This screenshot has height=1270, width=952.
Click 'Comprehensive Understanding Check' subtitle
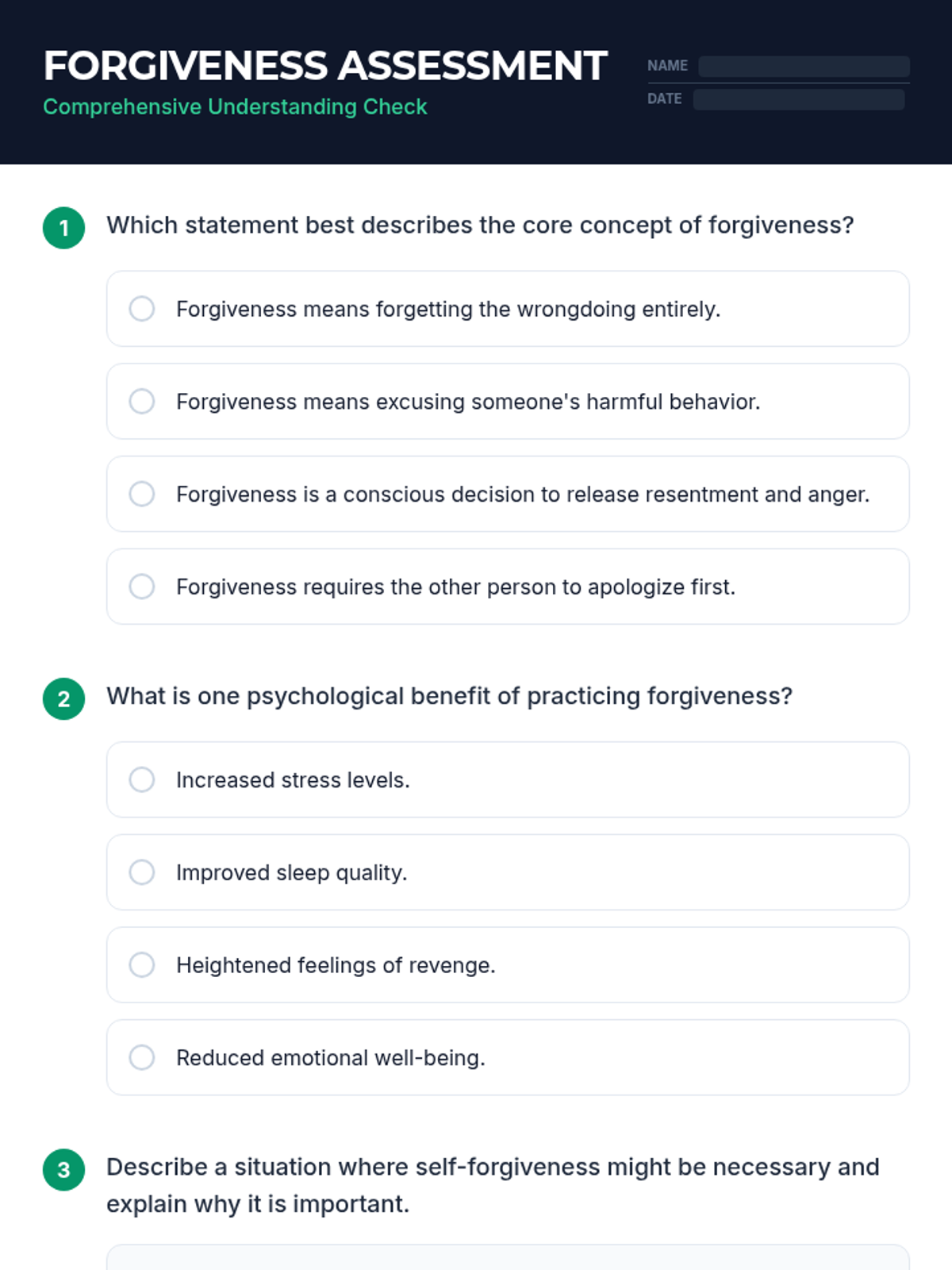point(235,107)
